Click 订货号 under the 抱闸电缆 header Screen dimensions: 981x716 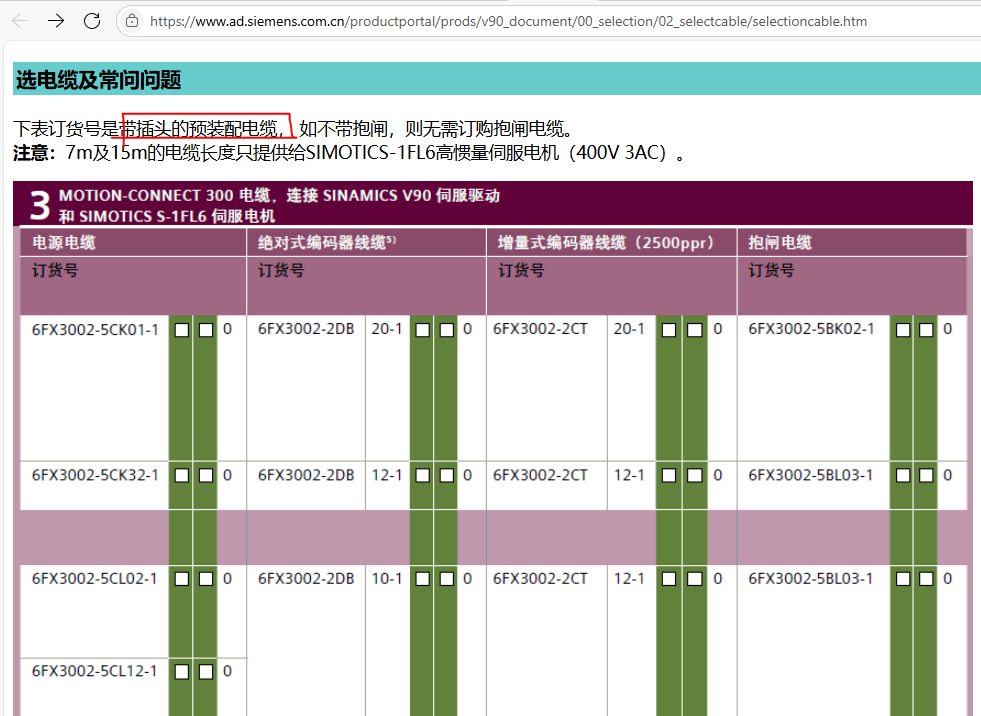point(771,270)
